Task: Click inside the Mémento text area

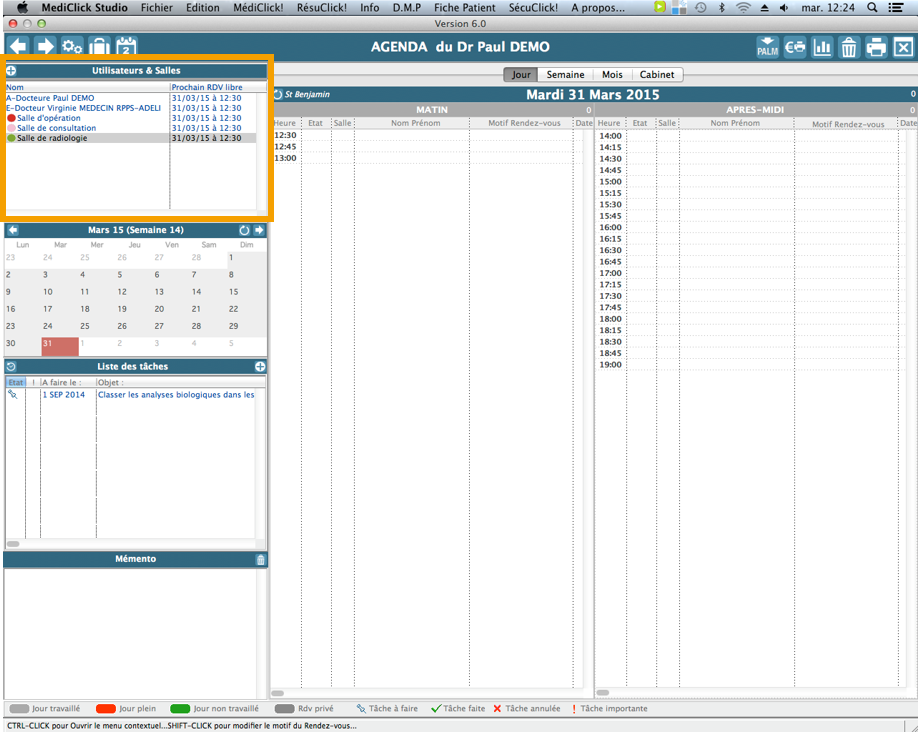Action: (x=133, y=632)
